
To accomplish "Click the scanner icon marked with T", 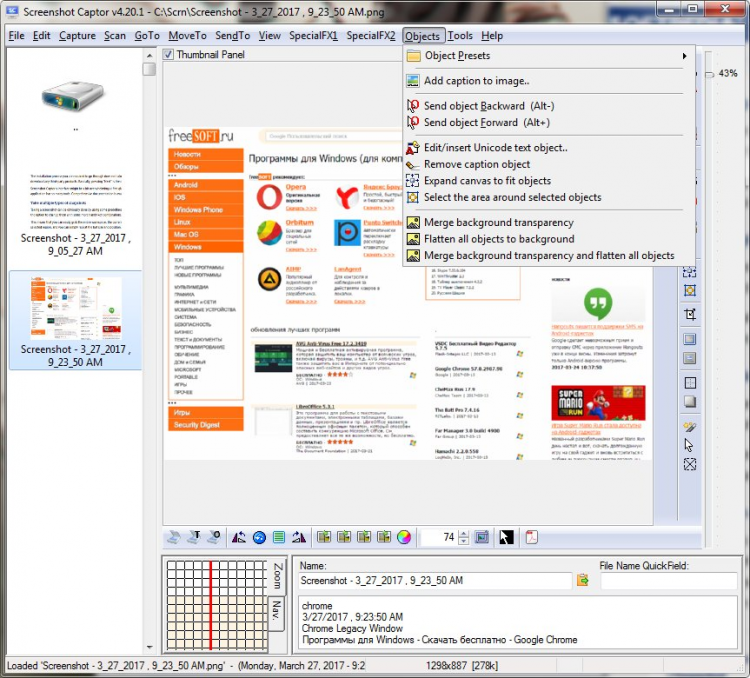I will (x=194, y=537).
